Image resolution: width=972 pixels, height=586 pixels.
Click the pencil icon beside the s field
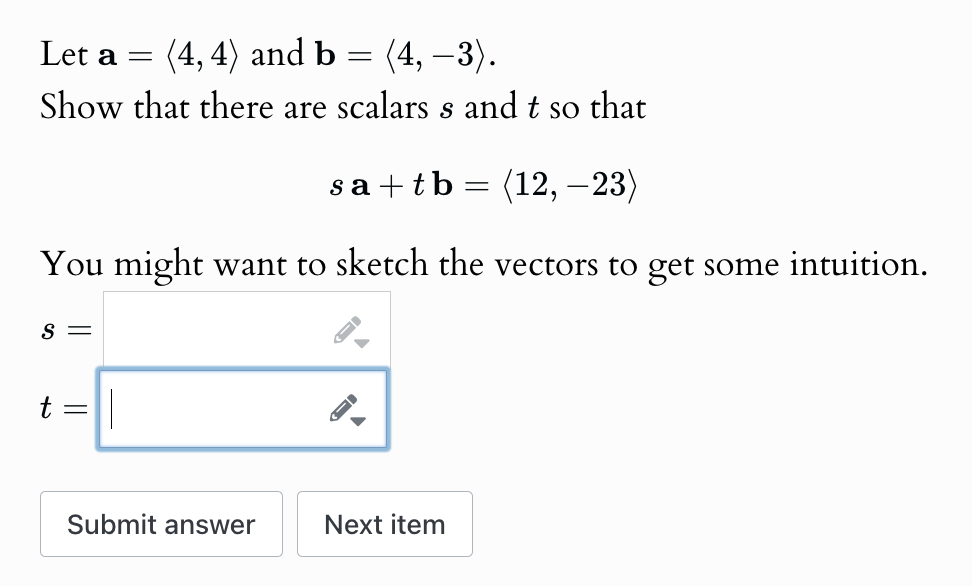pos(349,327)
